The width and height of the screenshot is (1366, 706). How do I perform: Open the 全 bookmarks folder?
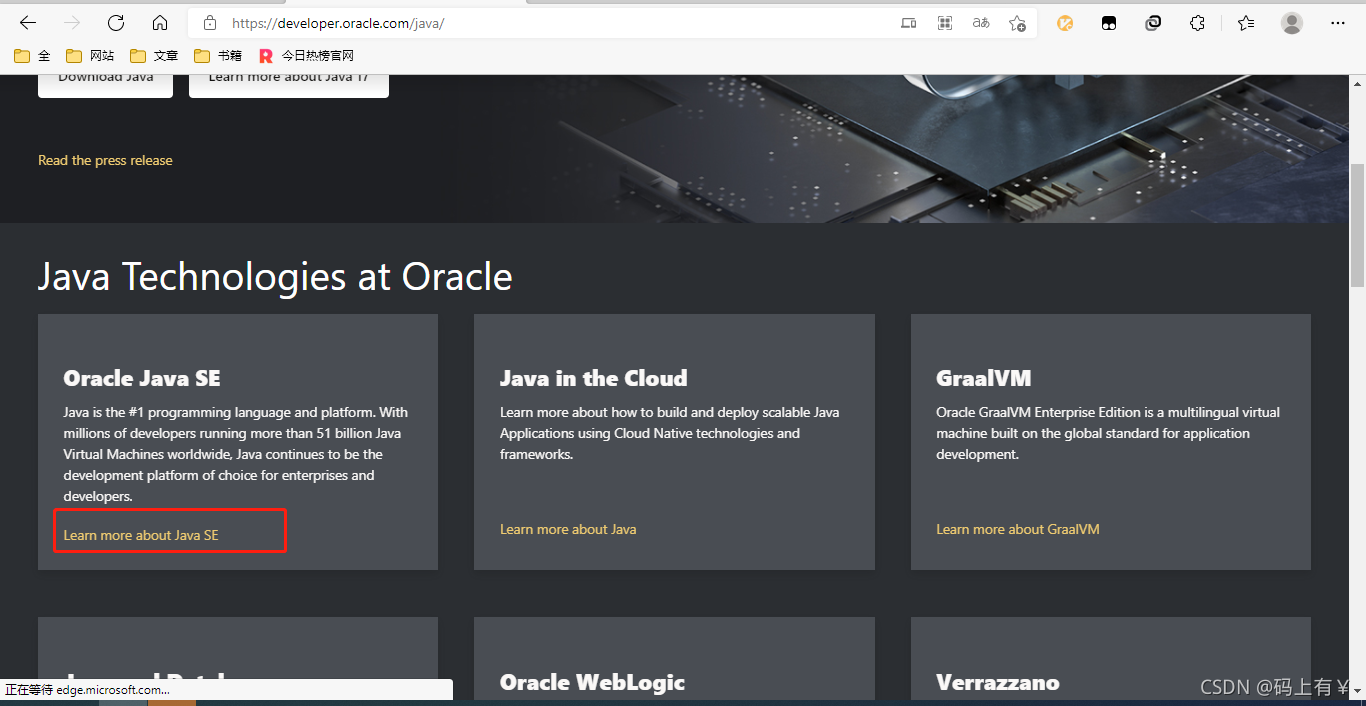coord(32,56)
